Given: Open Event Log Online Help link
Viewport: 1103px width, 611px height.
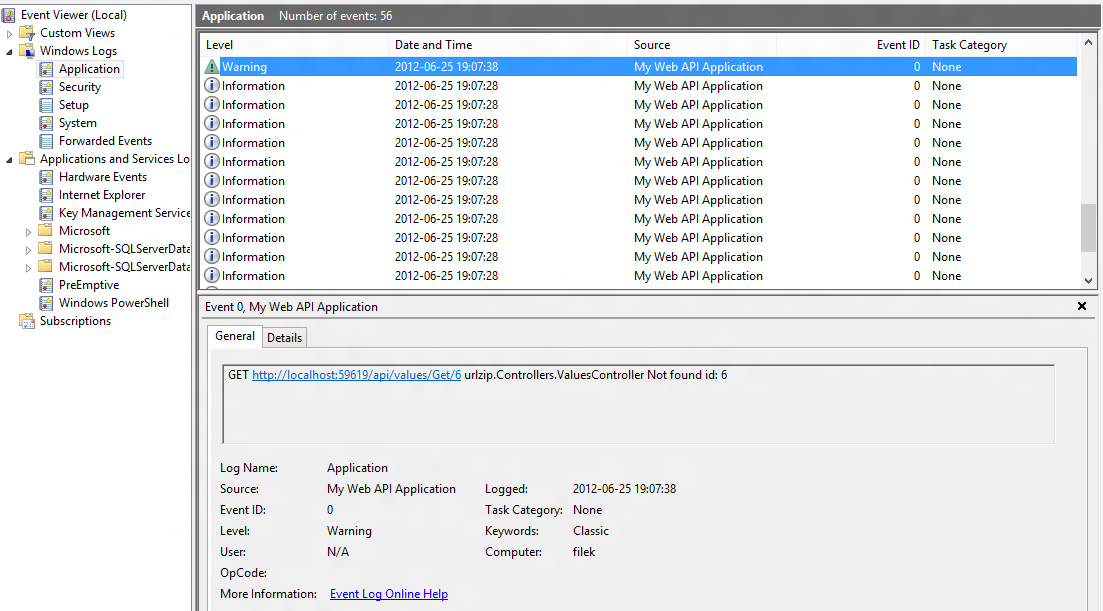Looking at the screenshot, I should coord(389,594).
